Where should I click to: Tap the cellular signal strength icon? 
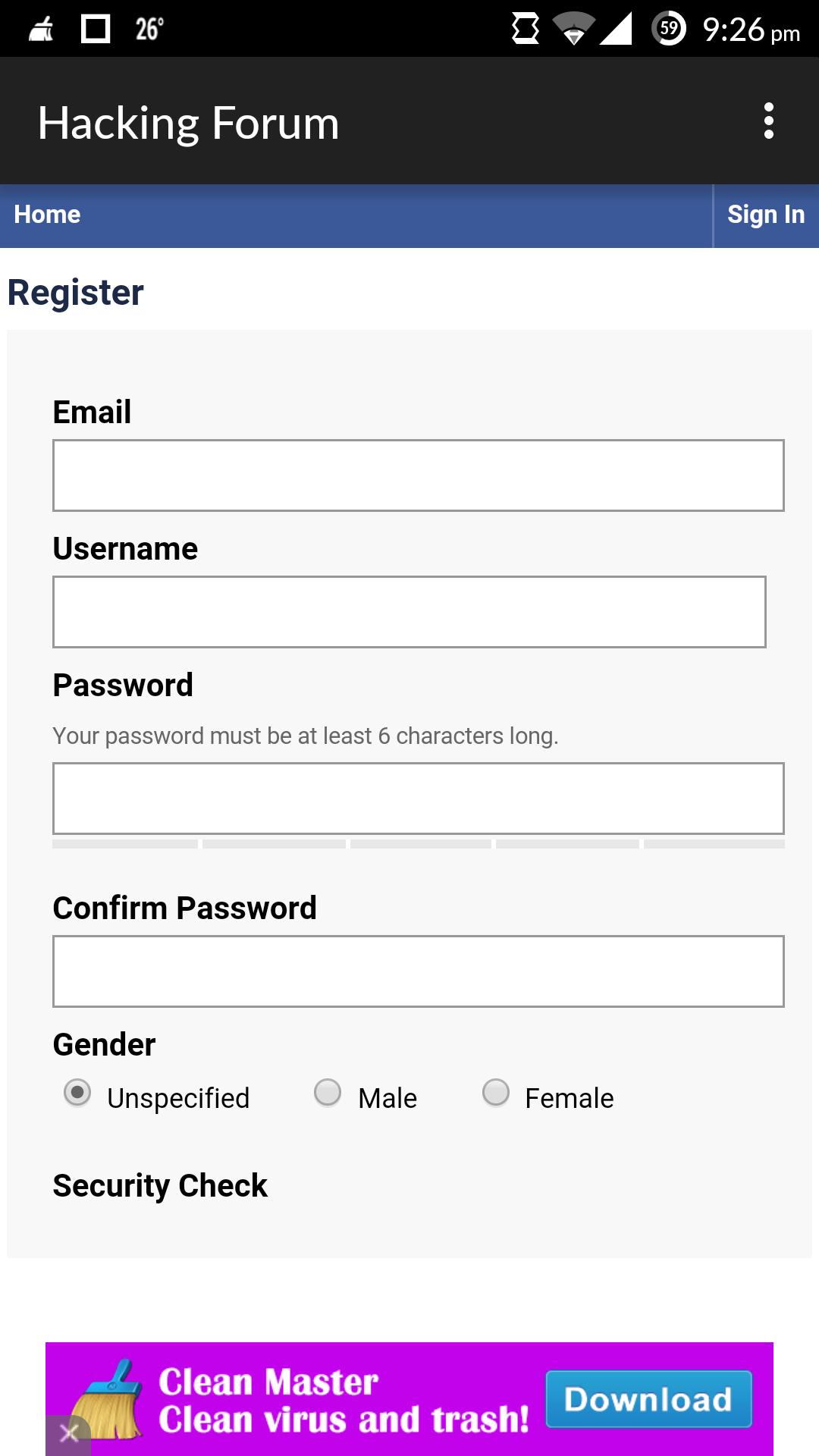click(616, 29)
